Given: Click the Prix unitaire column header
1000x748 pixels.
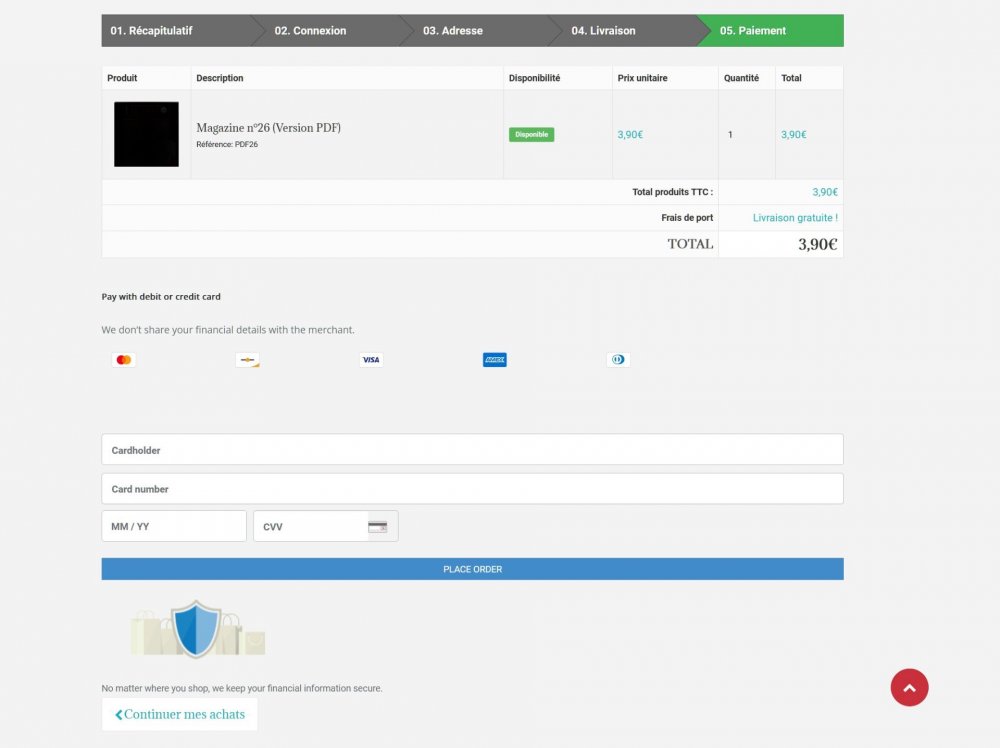Looking at the screenshot, I should tap(642, 78).
